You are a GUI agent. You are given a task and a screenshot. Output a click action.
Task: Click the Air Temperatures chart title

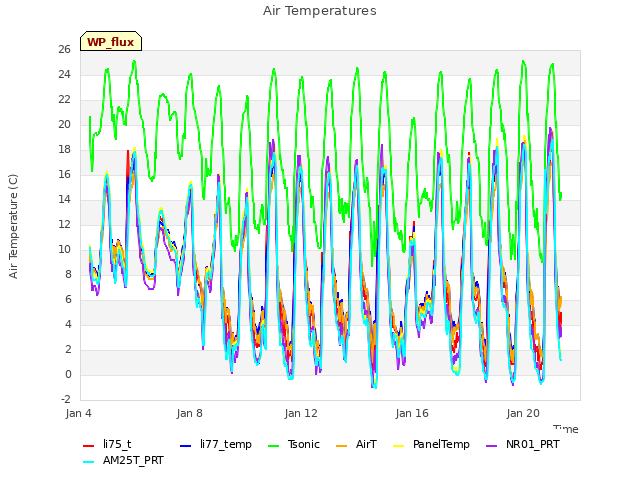coord(320,11)
